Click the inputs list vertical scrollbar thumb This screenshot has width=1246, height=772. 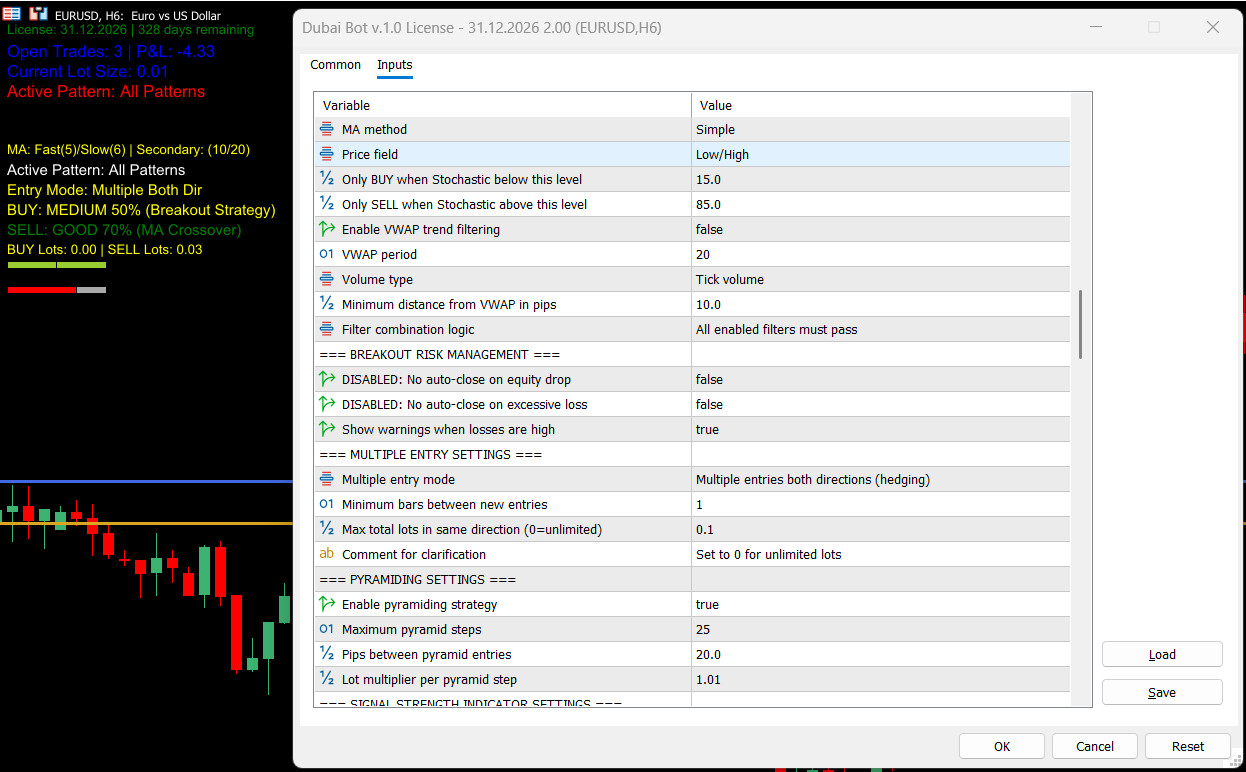1080,325
